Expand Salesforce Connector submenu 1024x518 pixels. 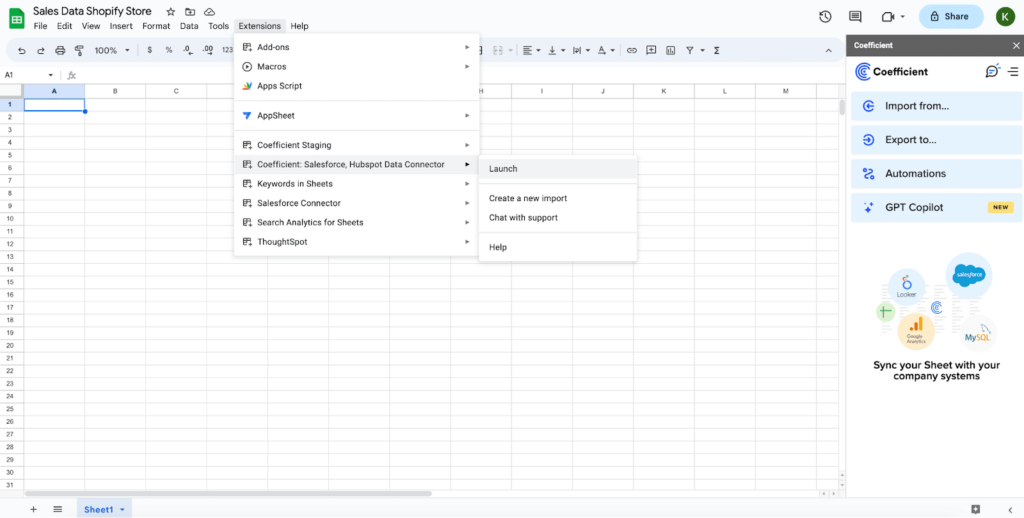click(x=357, y=203)
